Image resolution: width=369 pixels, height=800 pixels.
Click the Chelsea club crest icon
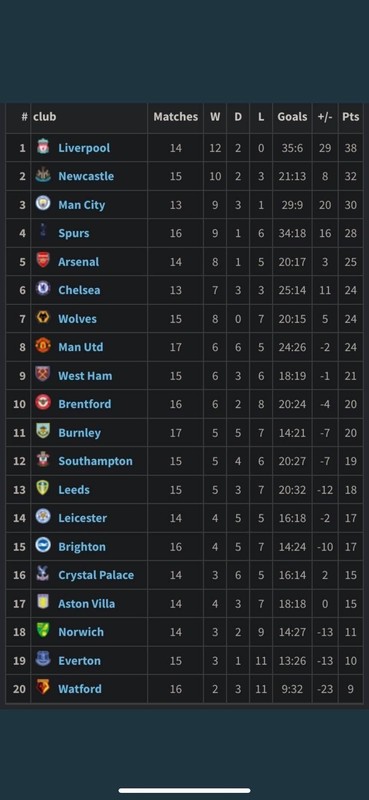(43, 289)
